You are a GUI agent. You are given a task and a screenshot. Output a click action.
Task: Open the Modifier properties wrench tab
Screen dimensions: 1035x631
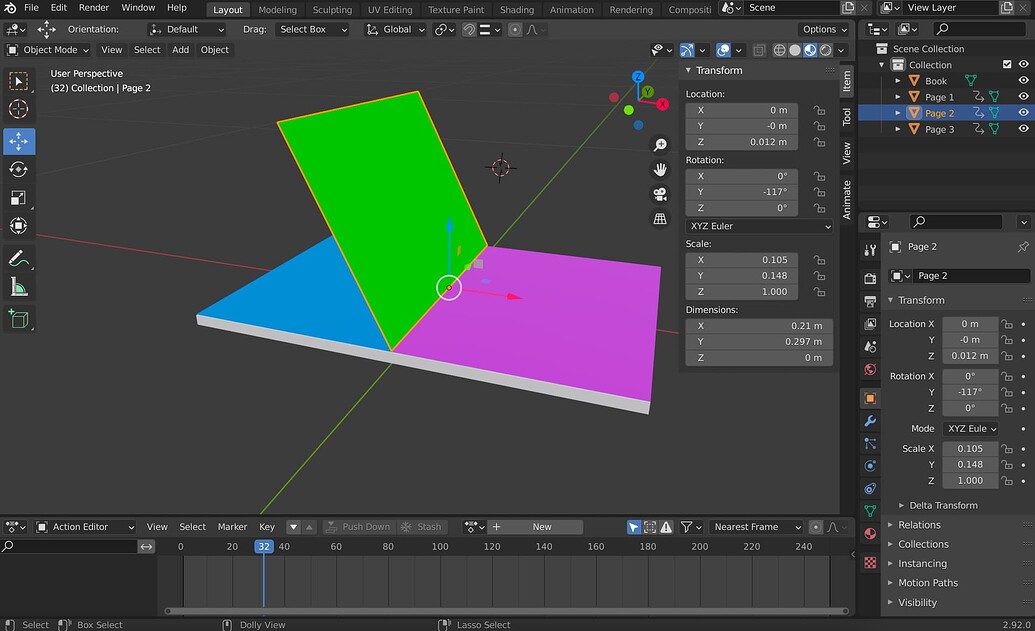(869, 421)
